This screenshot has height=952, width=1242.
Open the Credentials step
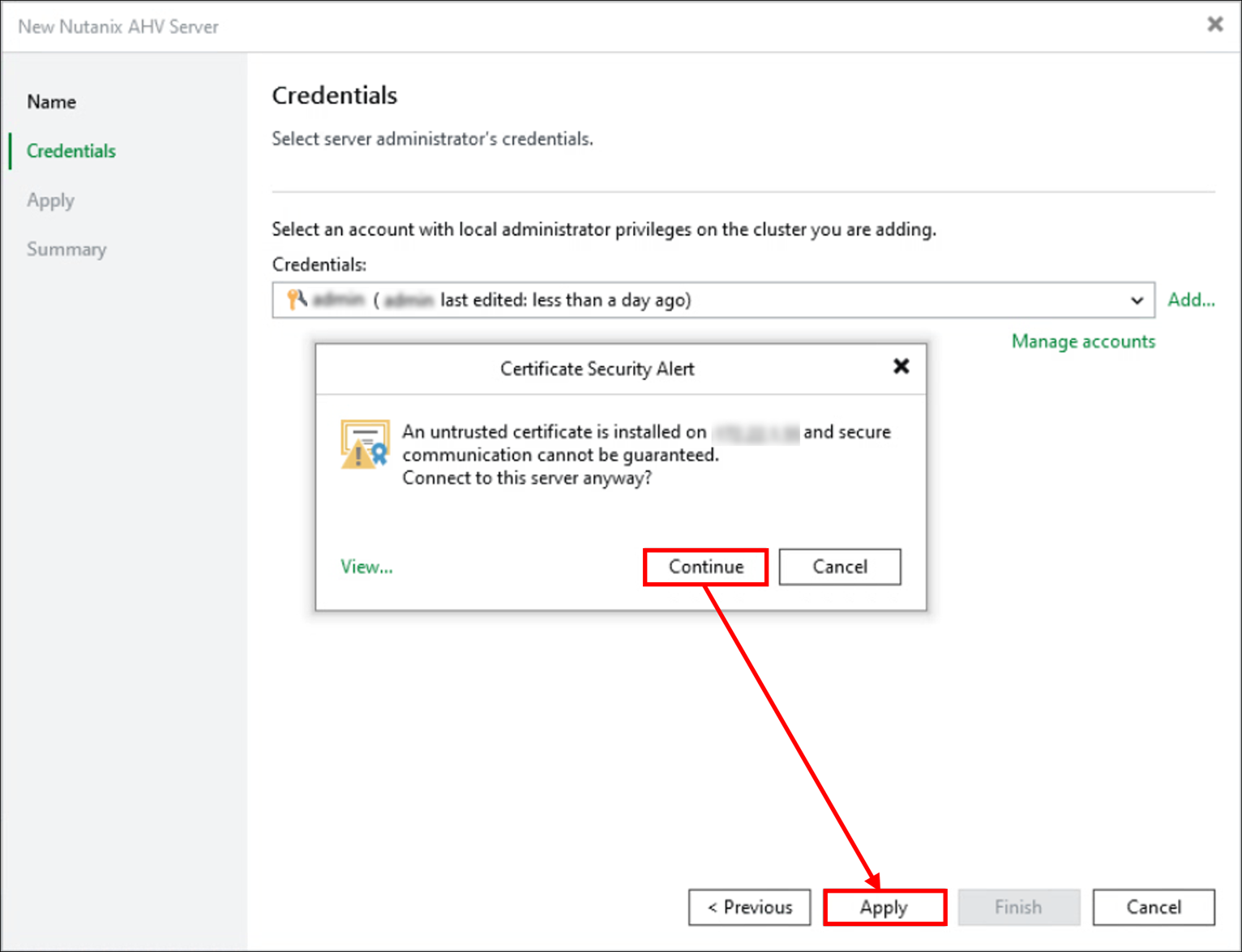click(x=71, y=151)
